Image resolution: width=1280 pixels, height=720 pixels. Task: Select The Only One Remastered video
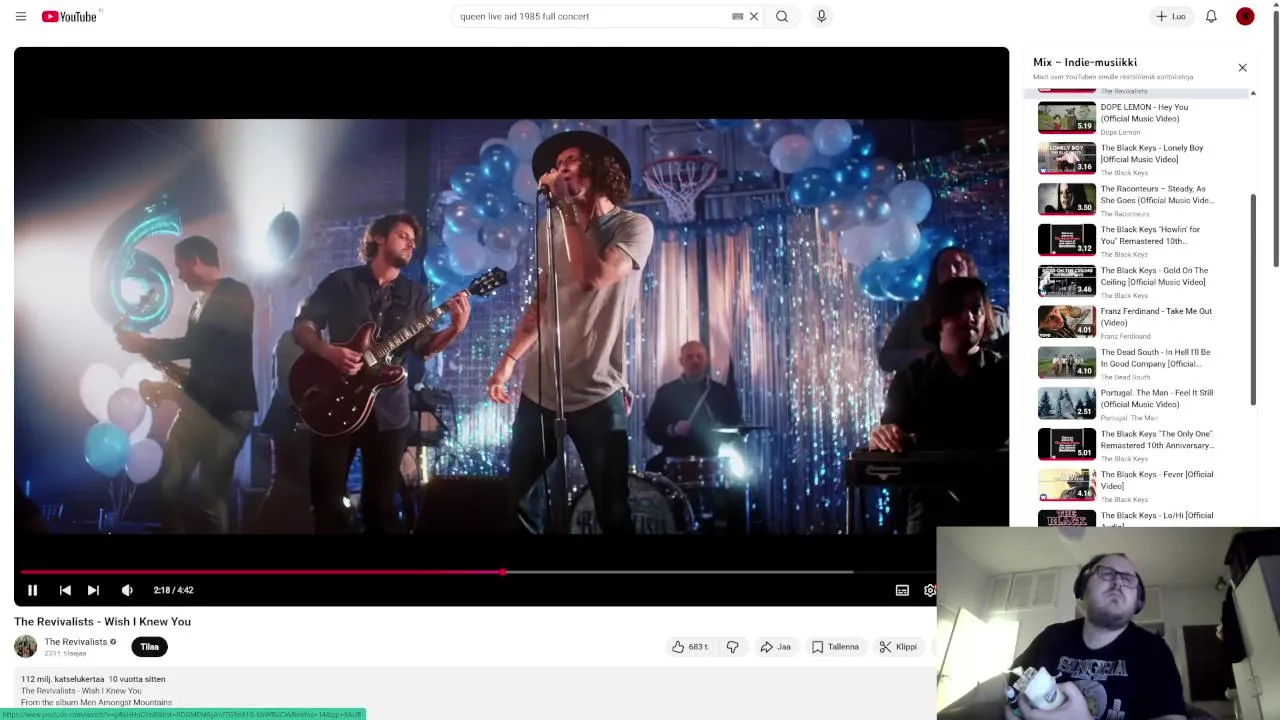(x=1157, y=439)
